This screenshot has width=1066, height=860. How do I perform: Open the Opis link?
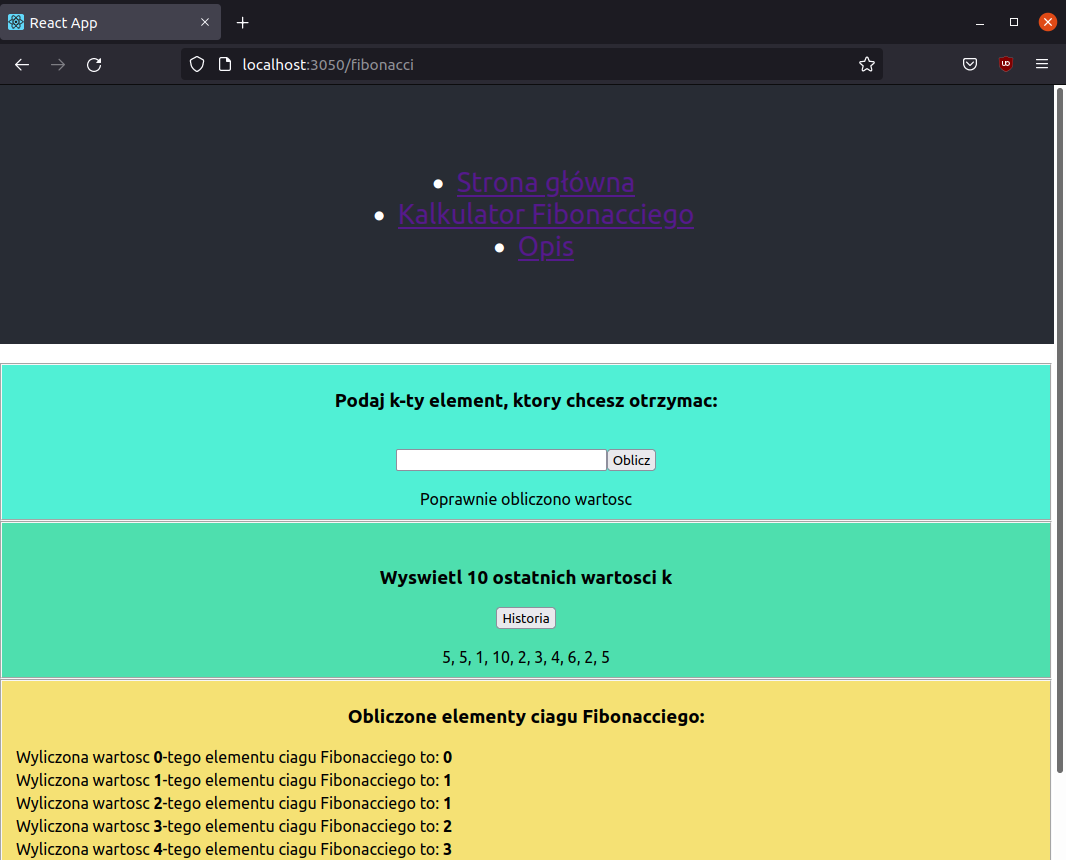[545, 246]
